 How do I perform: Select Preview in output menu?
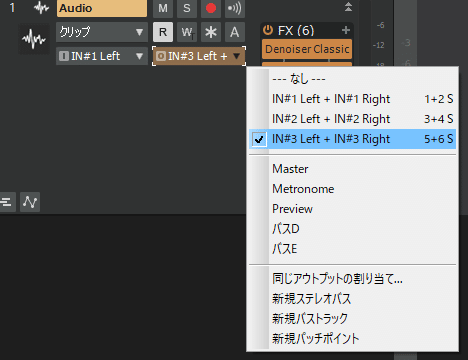click(352, 209)
